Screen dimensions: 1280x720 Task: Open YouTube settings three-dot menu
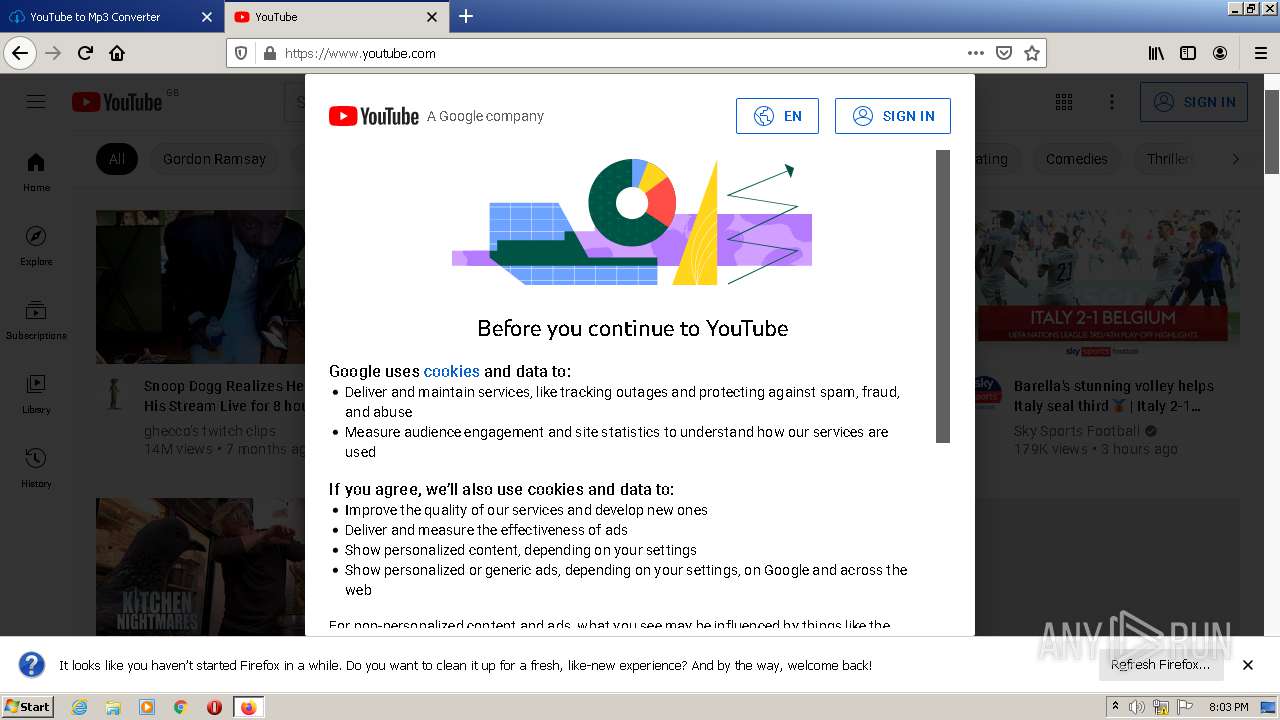pos(1111,102)
